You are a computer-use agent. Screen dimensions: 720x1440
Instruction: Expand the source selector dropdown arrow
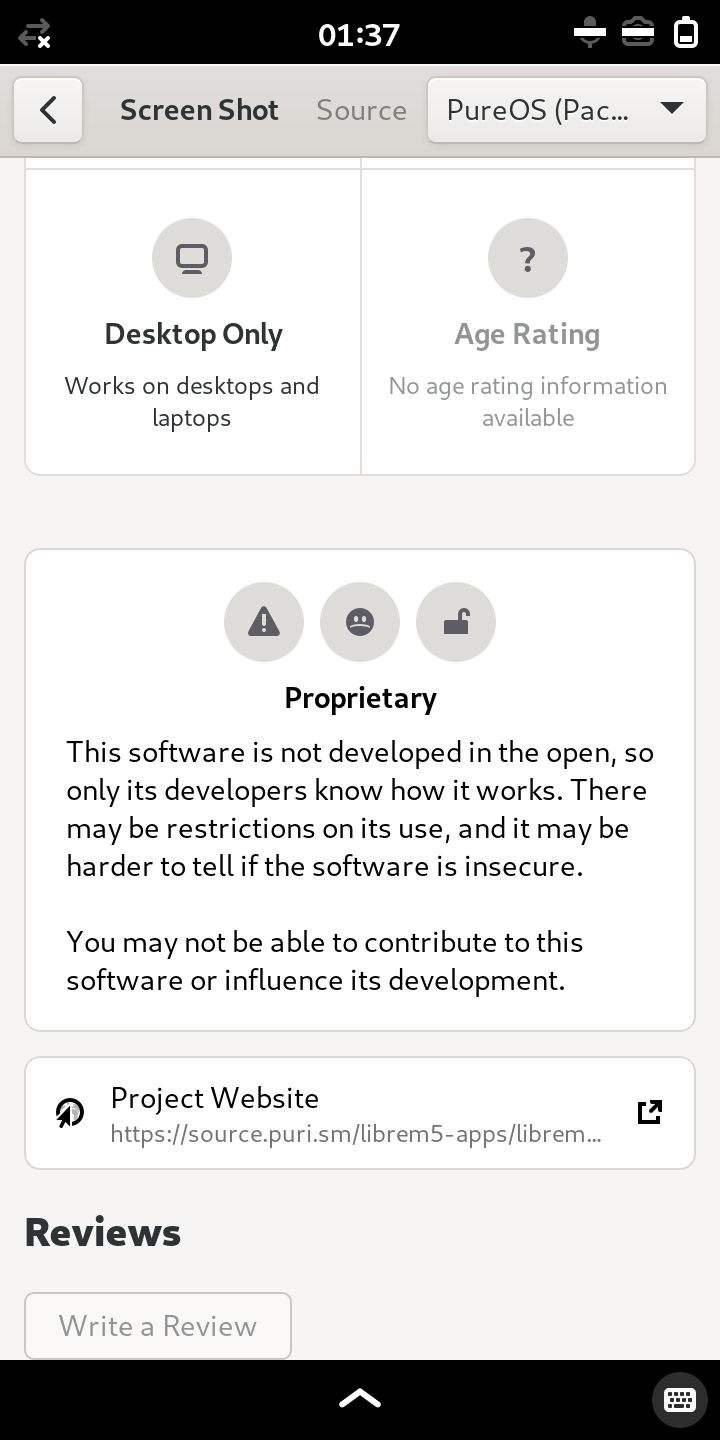672,108
